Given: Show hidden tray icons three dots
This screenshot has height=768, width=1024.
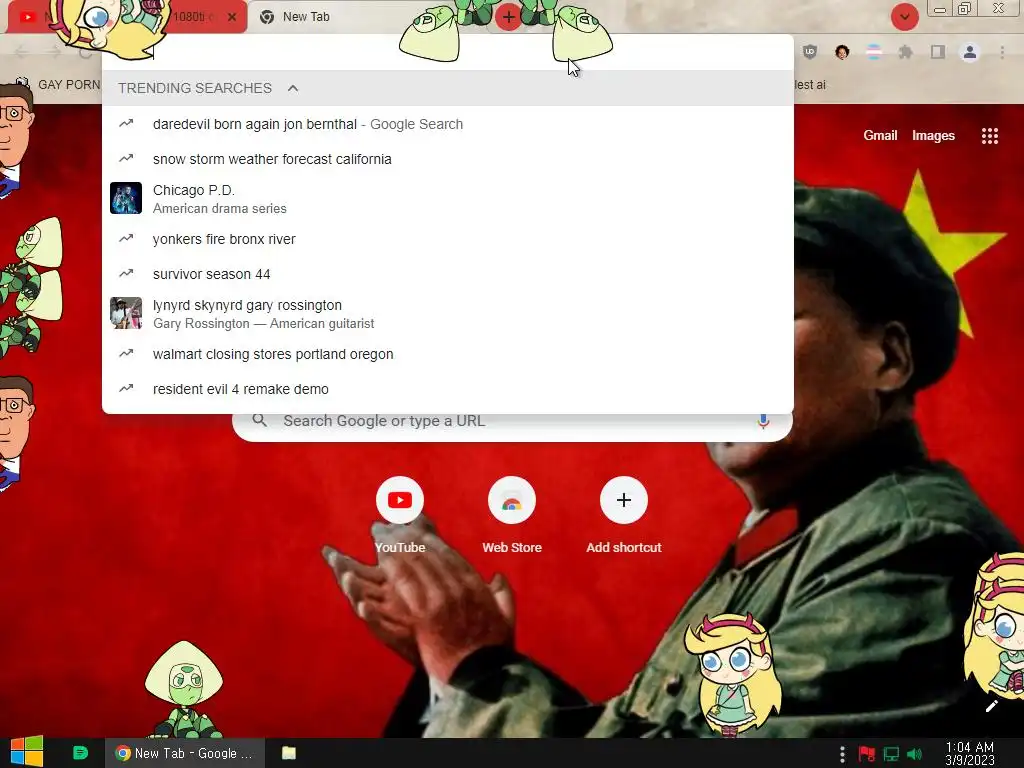Looking at the screenshot, I should tap(842, 754).
